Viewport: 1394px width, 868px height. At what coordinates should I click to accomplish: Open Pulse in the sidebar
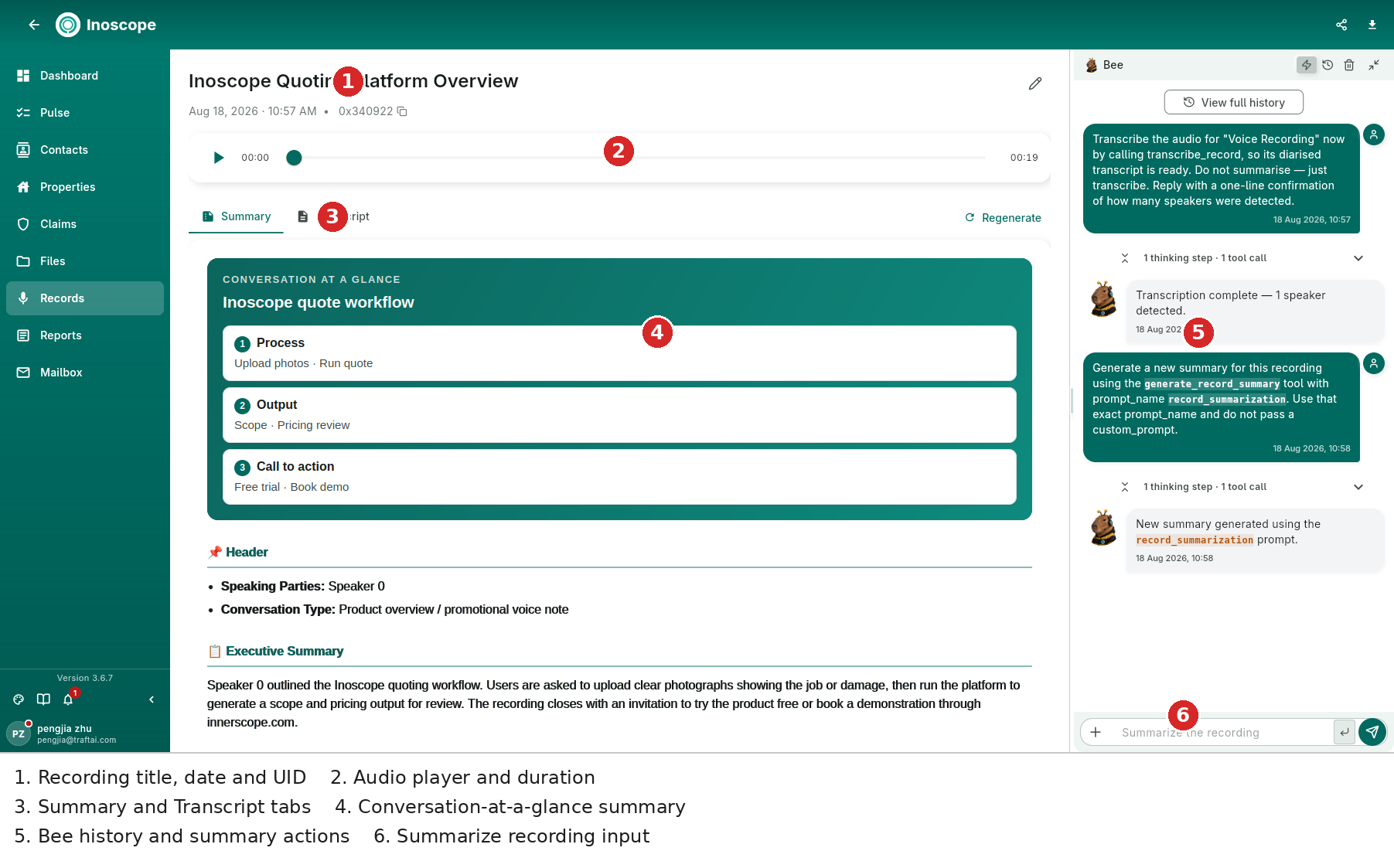point(85,113)
